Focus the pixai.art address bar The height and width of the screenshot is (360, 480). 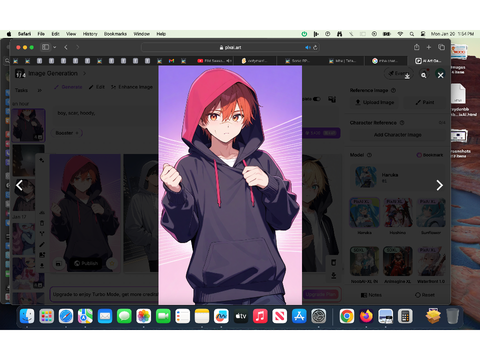click(x=230, y=47)
